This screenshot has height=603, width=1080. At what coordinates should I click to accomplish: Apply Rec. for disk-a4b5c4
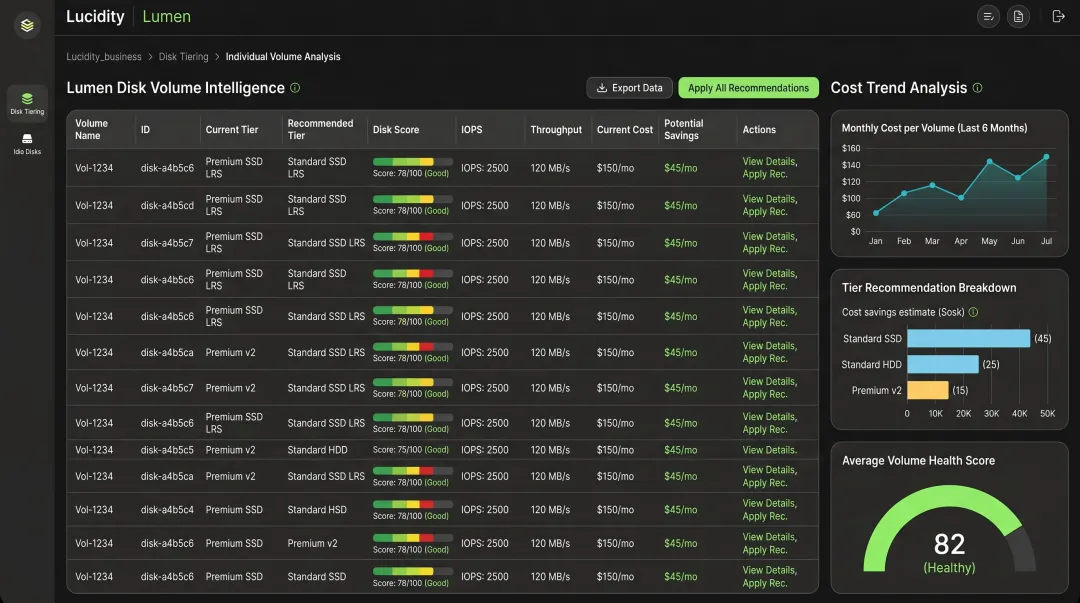(x=765, y=516)
